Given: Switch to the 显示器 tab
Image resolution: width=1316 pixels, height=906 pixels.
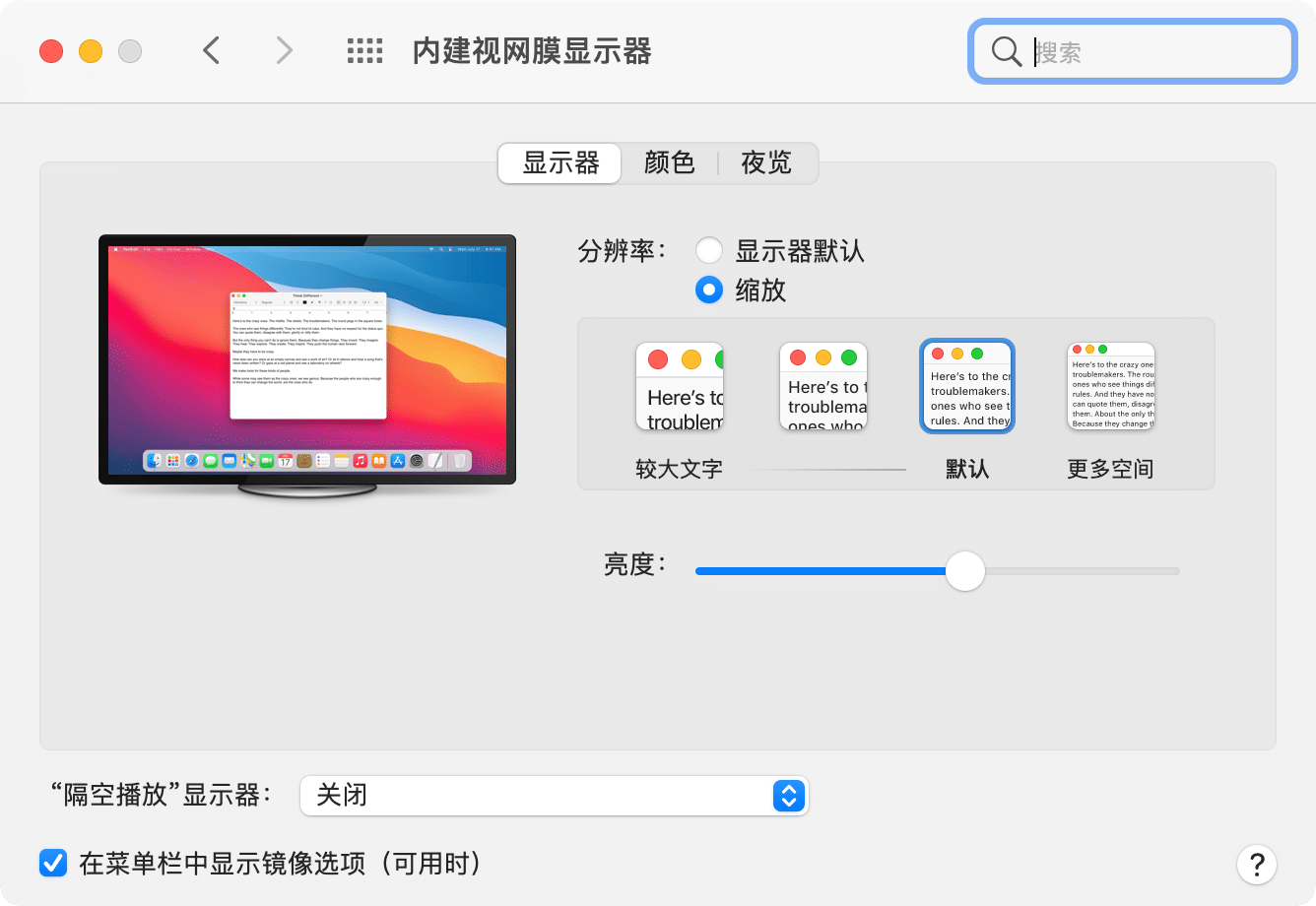Looking at the screenshot, I should click(x=560, y=162).
